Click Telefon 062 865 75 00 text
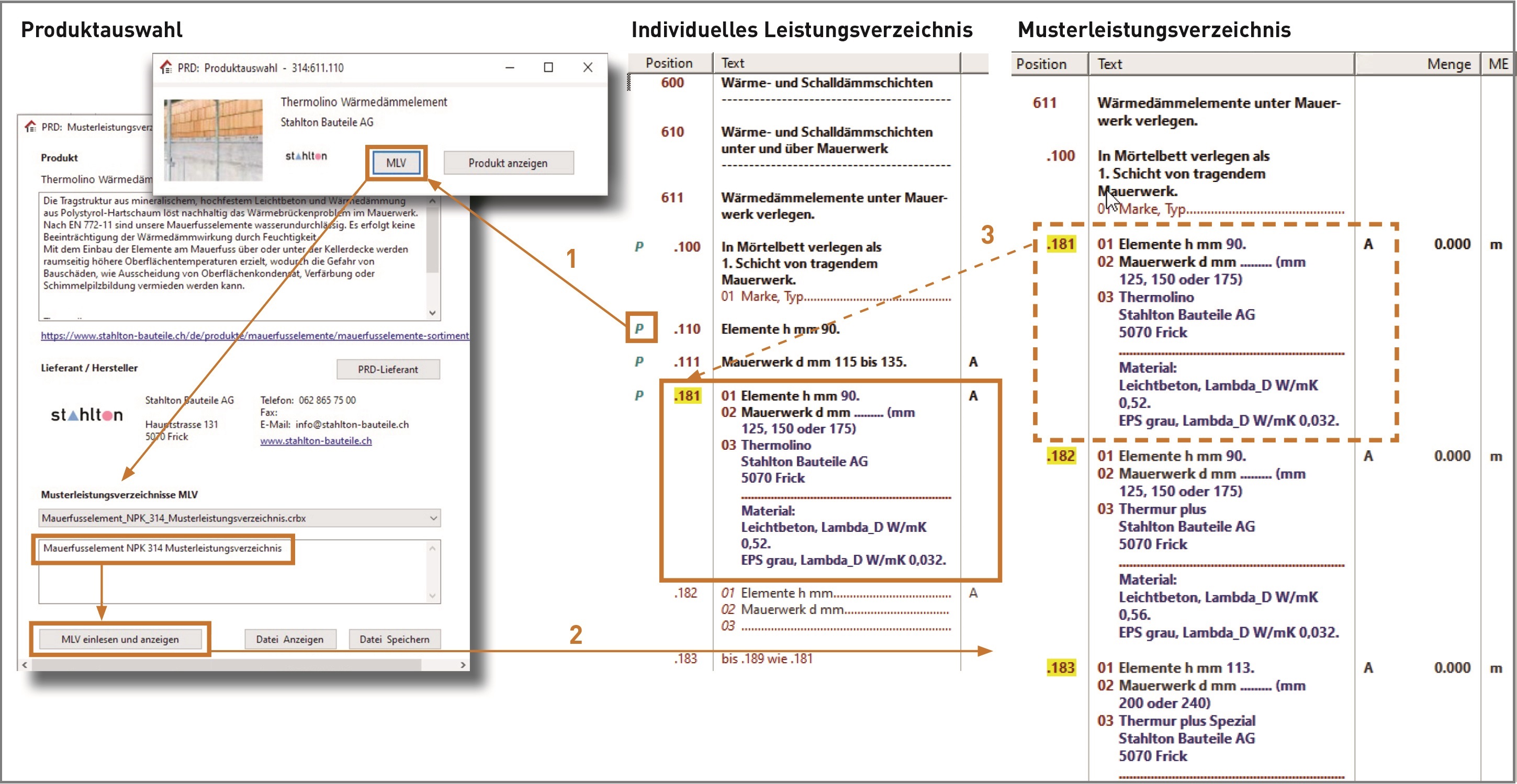 pyautogui.click(x=308, y=400)
